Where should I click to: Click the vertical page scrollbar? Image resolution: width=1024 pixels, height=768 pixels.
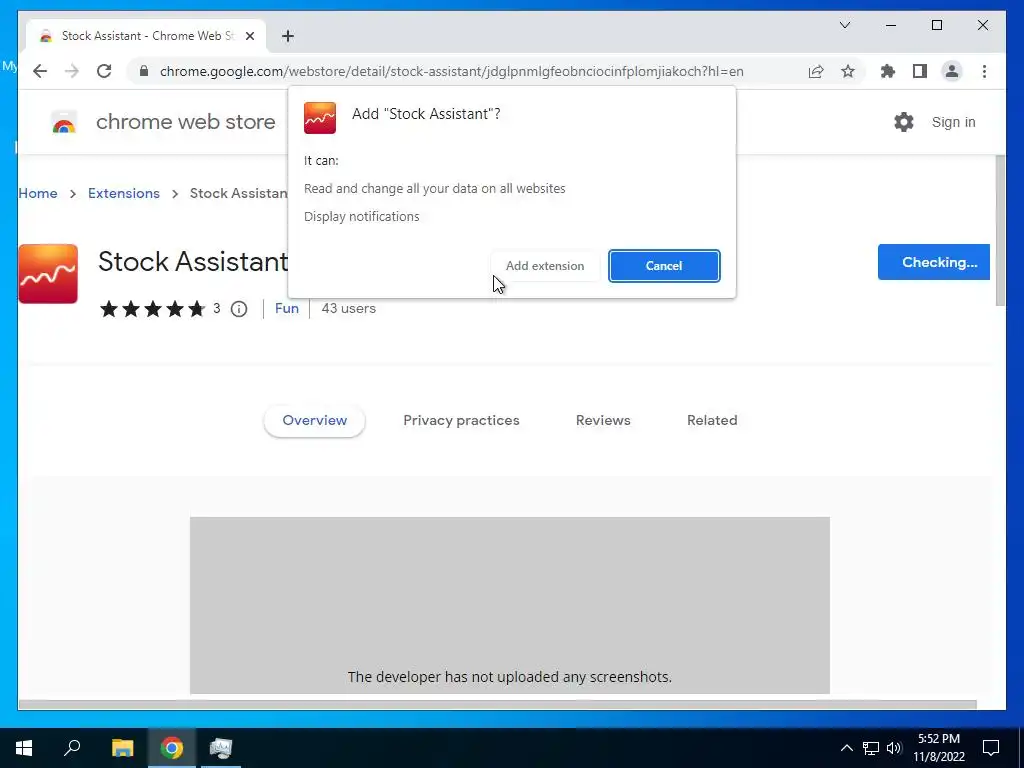click(999, 231)
